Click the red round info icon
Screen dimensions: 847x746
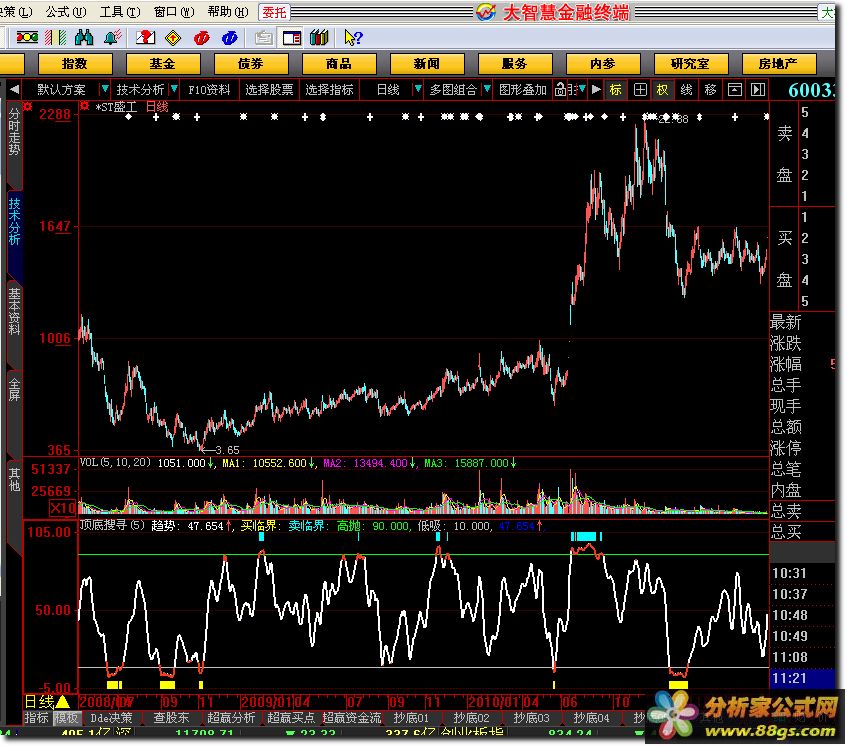pos(201,38)
